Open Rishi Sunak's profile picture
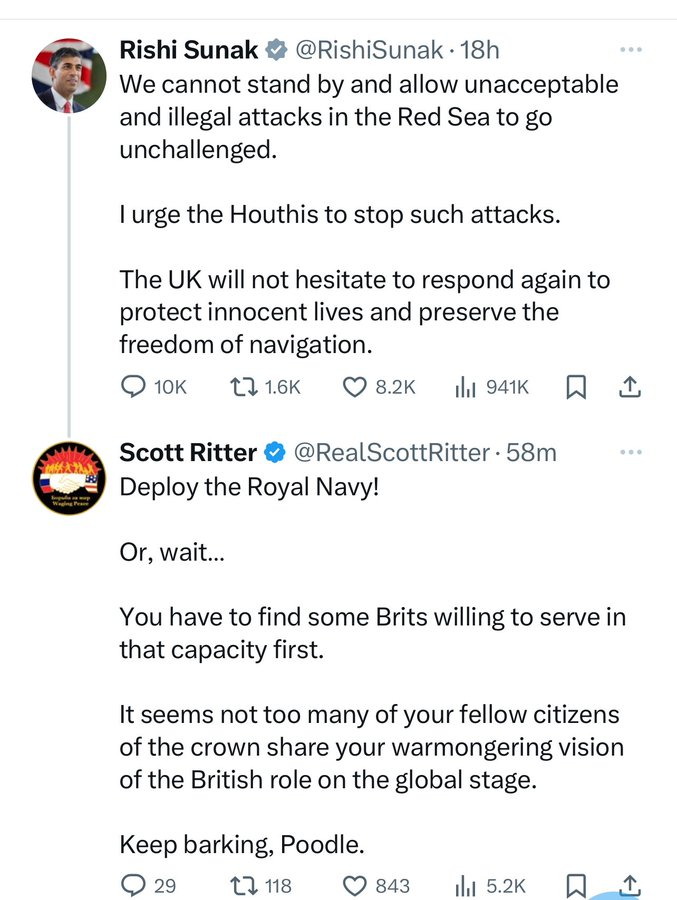The height and width of the screenshot is (900, 677). (69, 76)
